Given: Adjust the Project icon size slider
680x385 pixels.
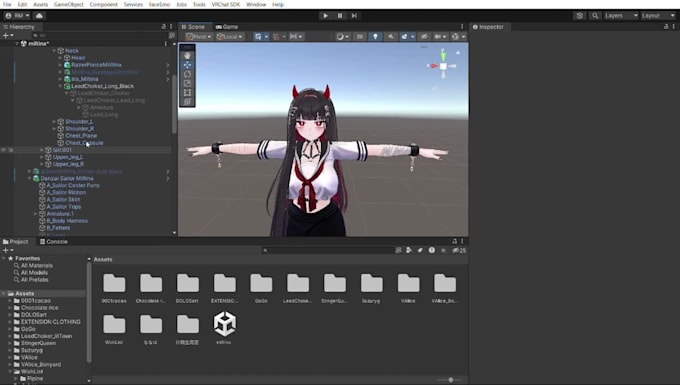Looking at the screenshot, I should (x=451, y=380).
